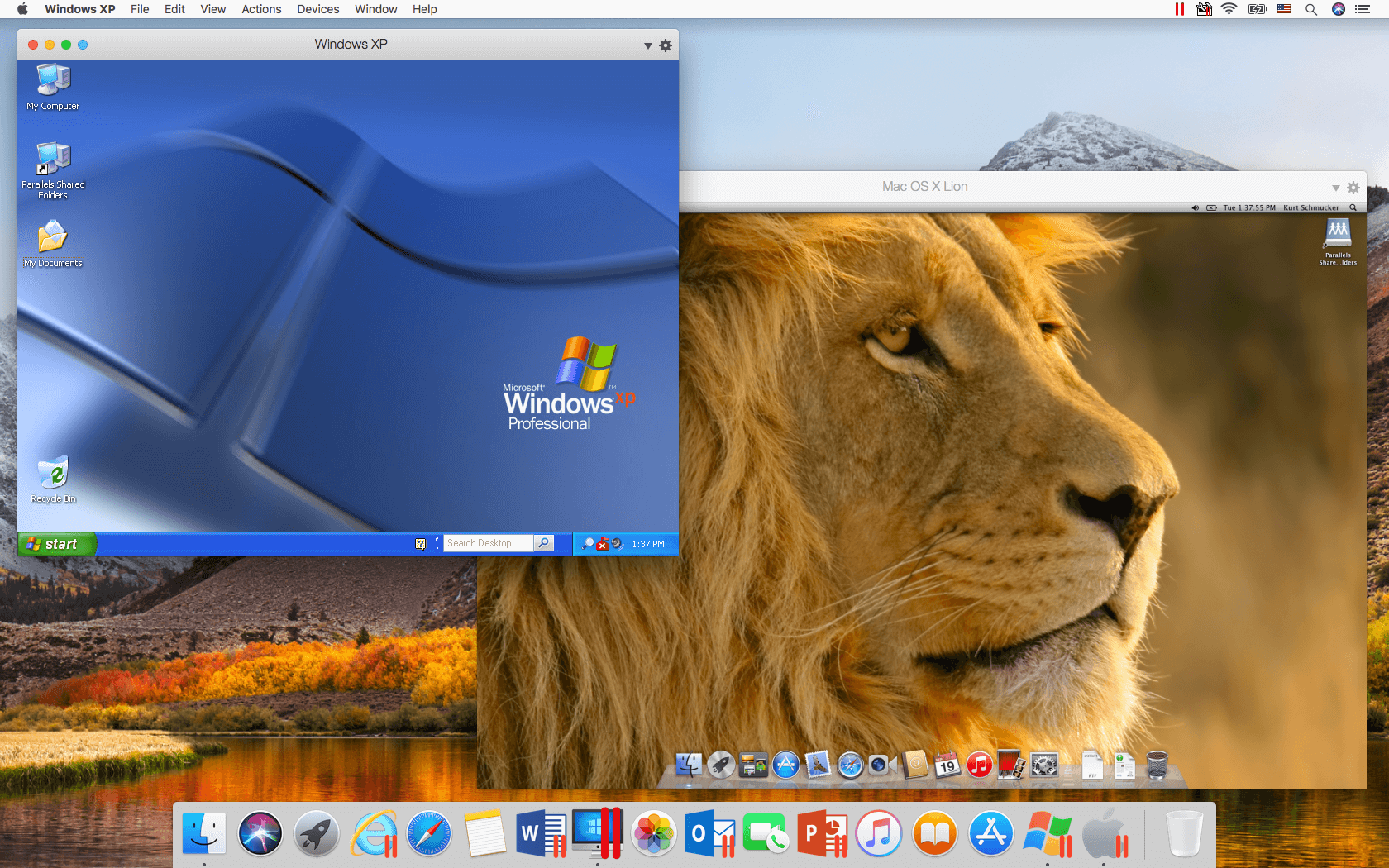Viewport: 1389px width, 868px height.
Task: Open System Preferences in the Lion VM dock
Action: click(x=1043, y=765)
